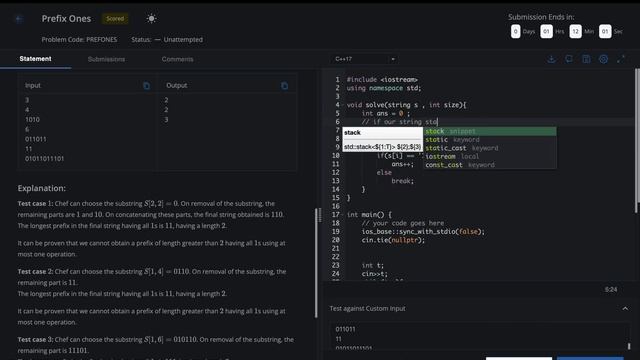Switch to the Statement tab
Viewport: 640px width, 360px height.
coord(36,59)
